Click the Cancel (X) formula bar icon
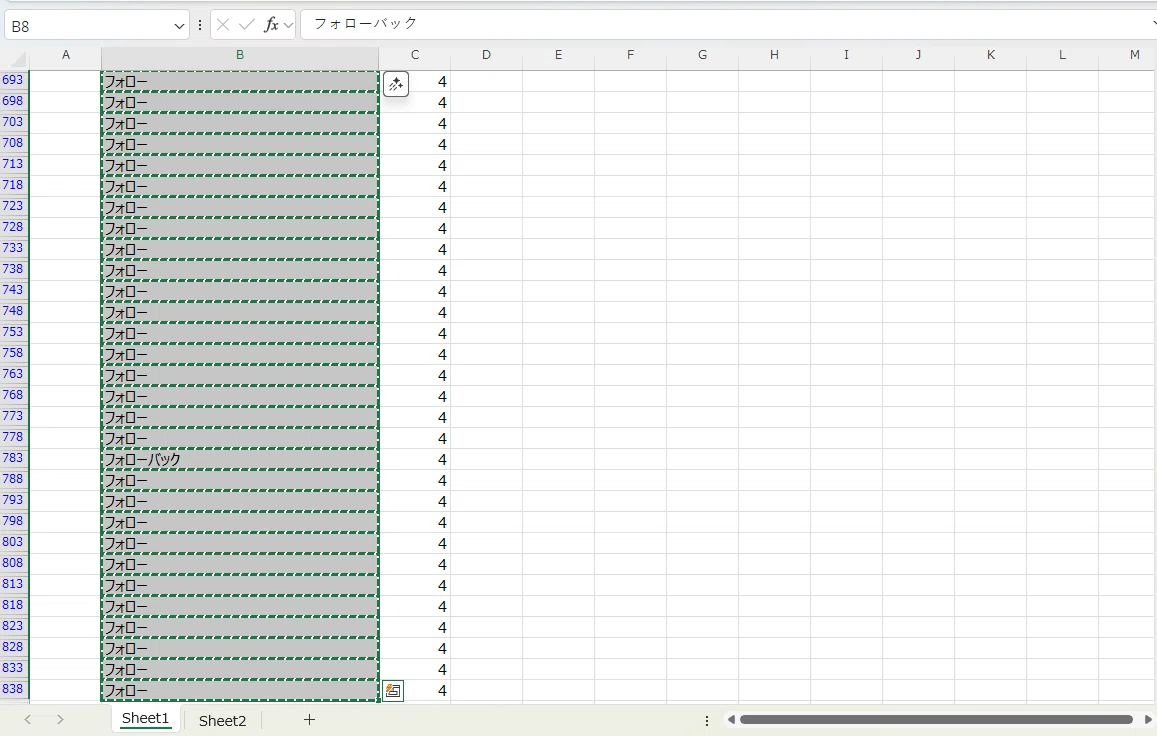This screenshot has height=736, width=1157. click(x=223, y=25)
